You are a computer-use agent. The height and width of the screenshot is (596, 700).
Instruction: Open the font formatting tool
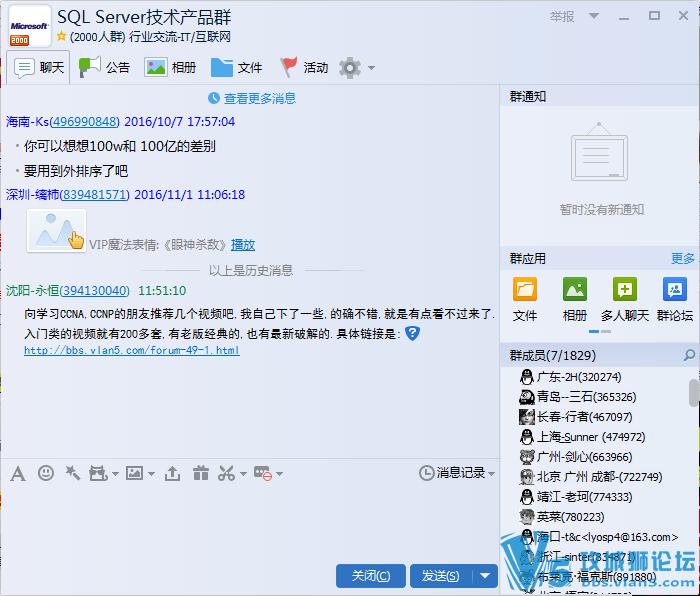18,473
